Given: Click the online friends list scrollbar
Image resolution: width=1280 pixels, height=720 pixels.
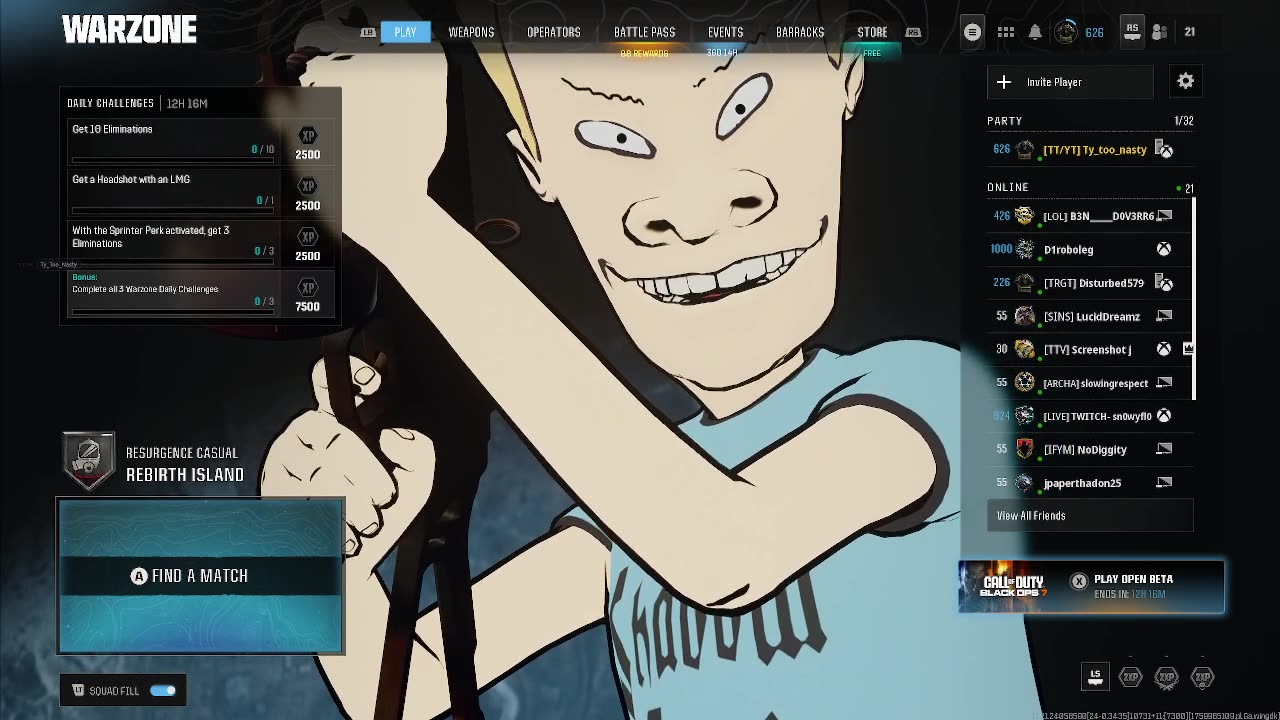Looking at the screenshot, I should [1194, 298].
